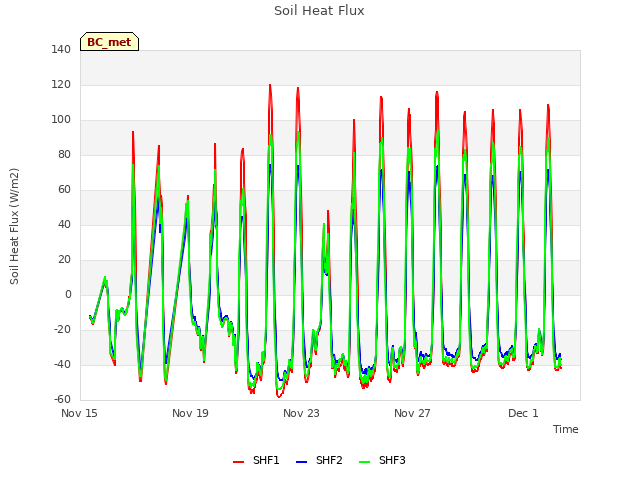Click the vertical axis title with W/m2
This screenshot has height=480, width=640.
click(14, 226)
